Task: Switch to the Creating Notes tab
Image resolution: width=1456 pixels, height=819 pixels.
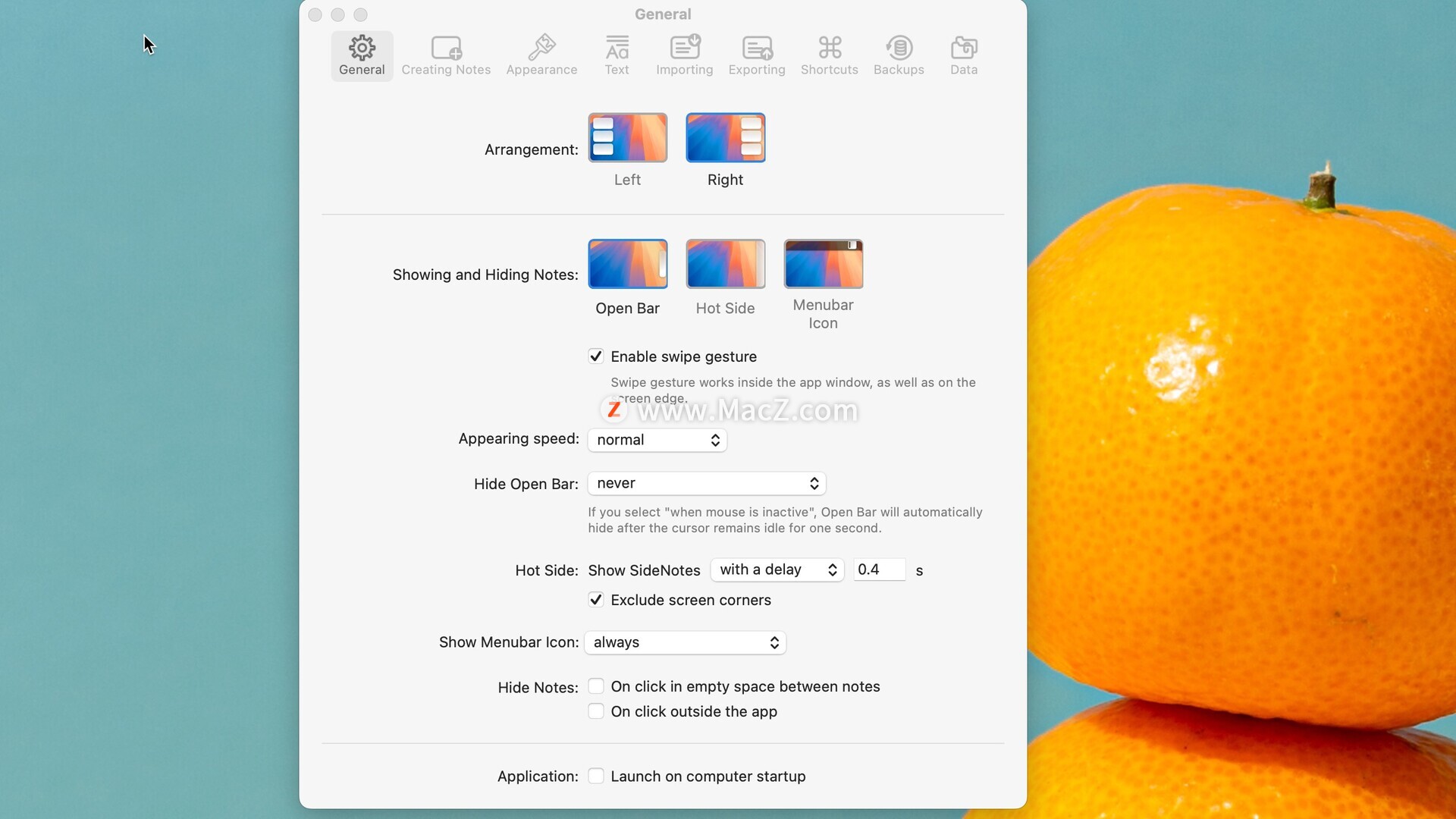Action: tap(446, 56)
